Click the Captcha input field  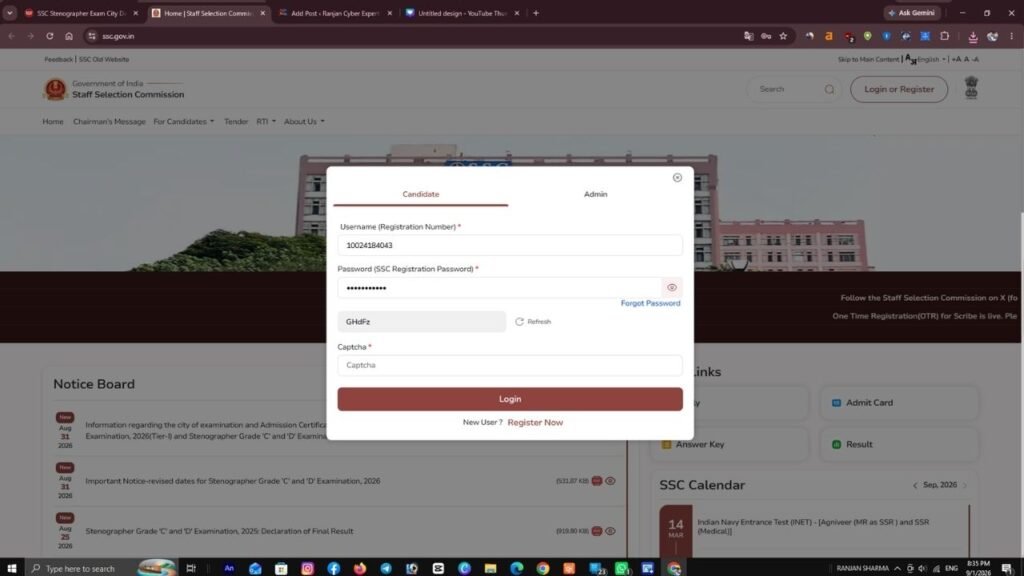(x=510, y=365)
